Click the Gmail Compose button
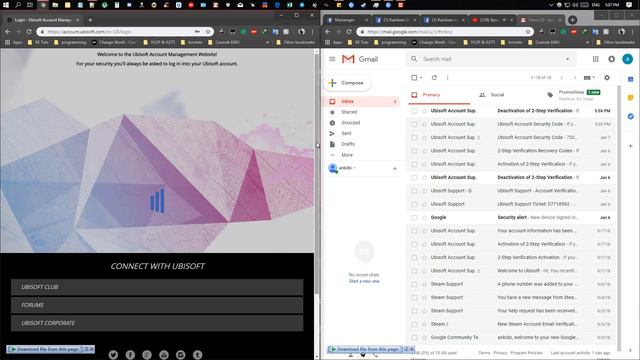 pyautogui.click(x=347, y=83)
